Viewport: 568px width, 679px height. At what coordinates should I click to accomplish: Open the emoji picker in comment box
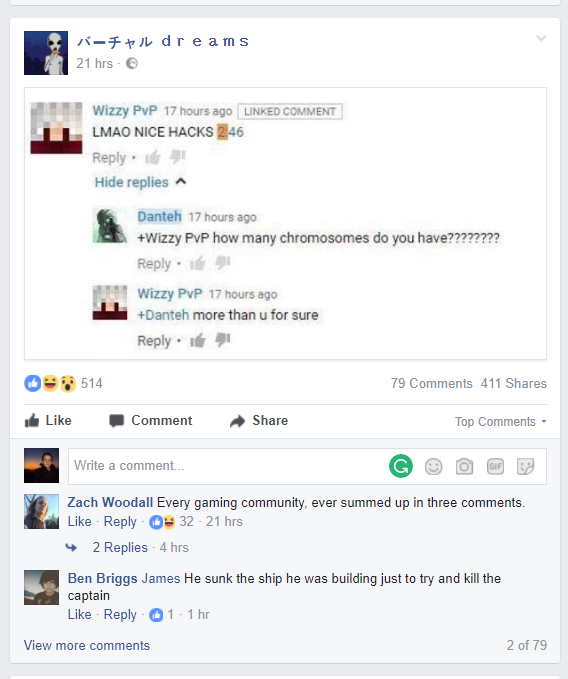click(x=433, y=466)
